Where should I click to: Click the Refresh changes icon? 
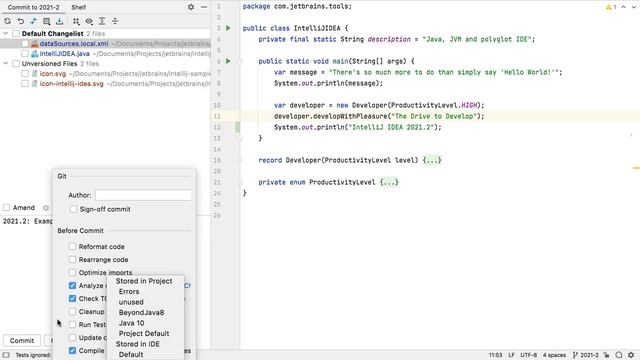coord(7,21)
